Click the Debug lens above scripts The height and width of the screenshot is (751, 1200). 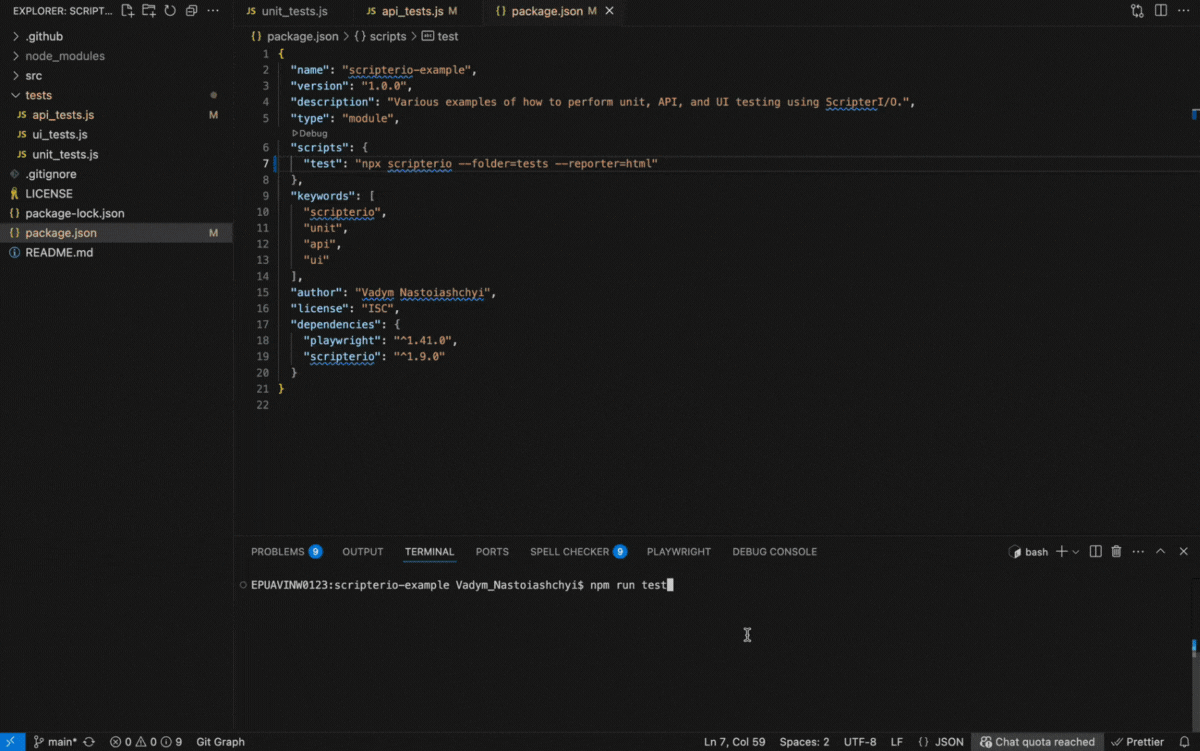point(309,132)
